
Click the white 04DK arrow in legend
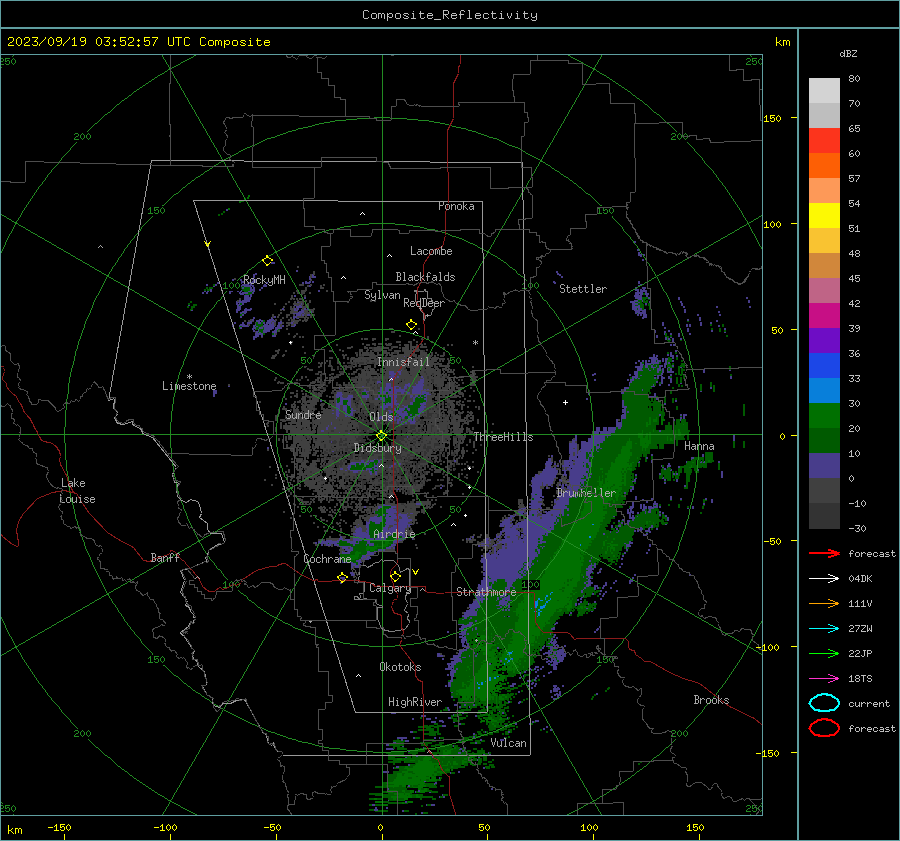824,578
